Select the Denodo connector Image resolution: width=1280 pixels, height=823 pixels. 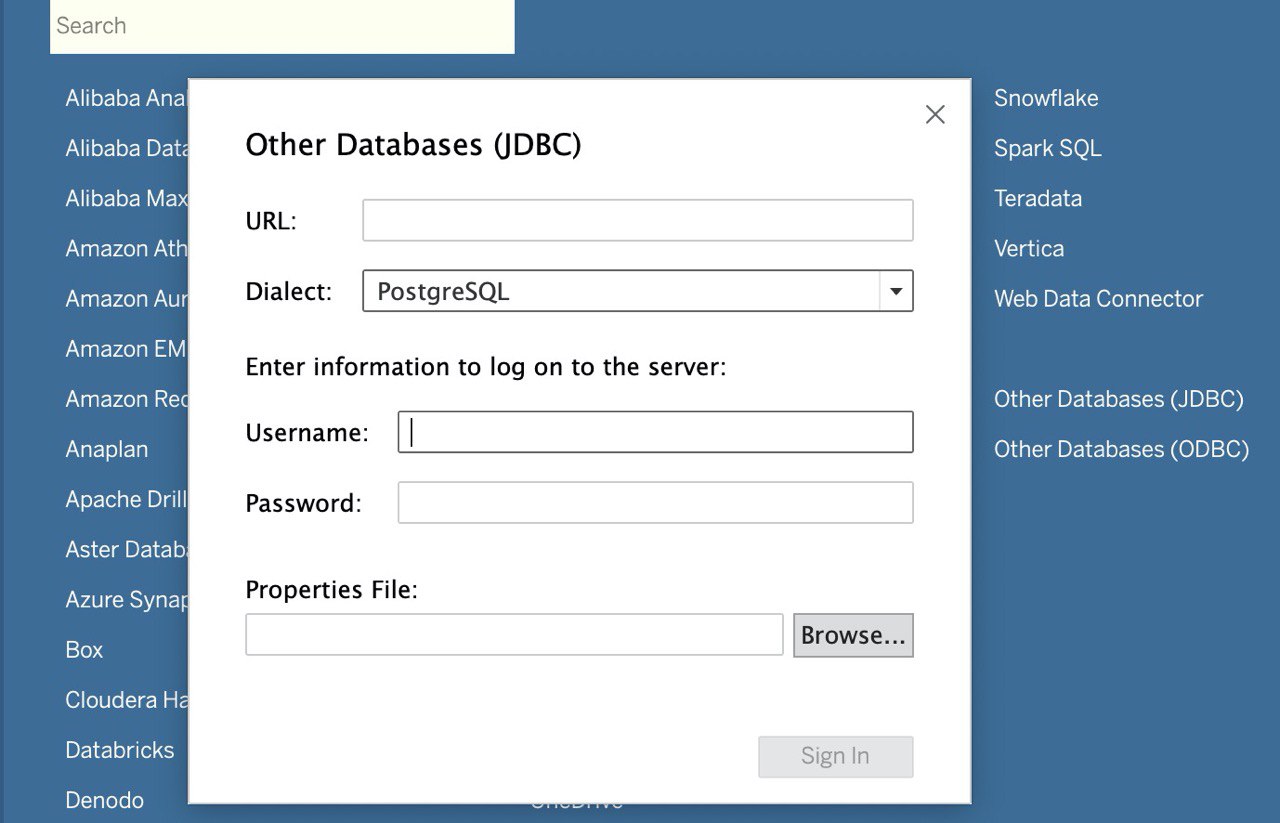pos(105,800)
